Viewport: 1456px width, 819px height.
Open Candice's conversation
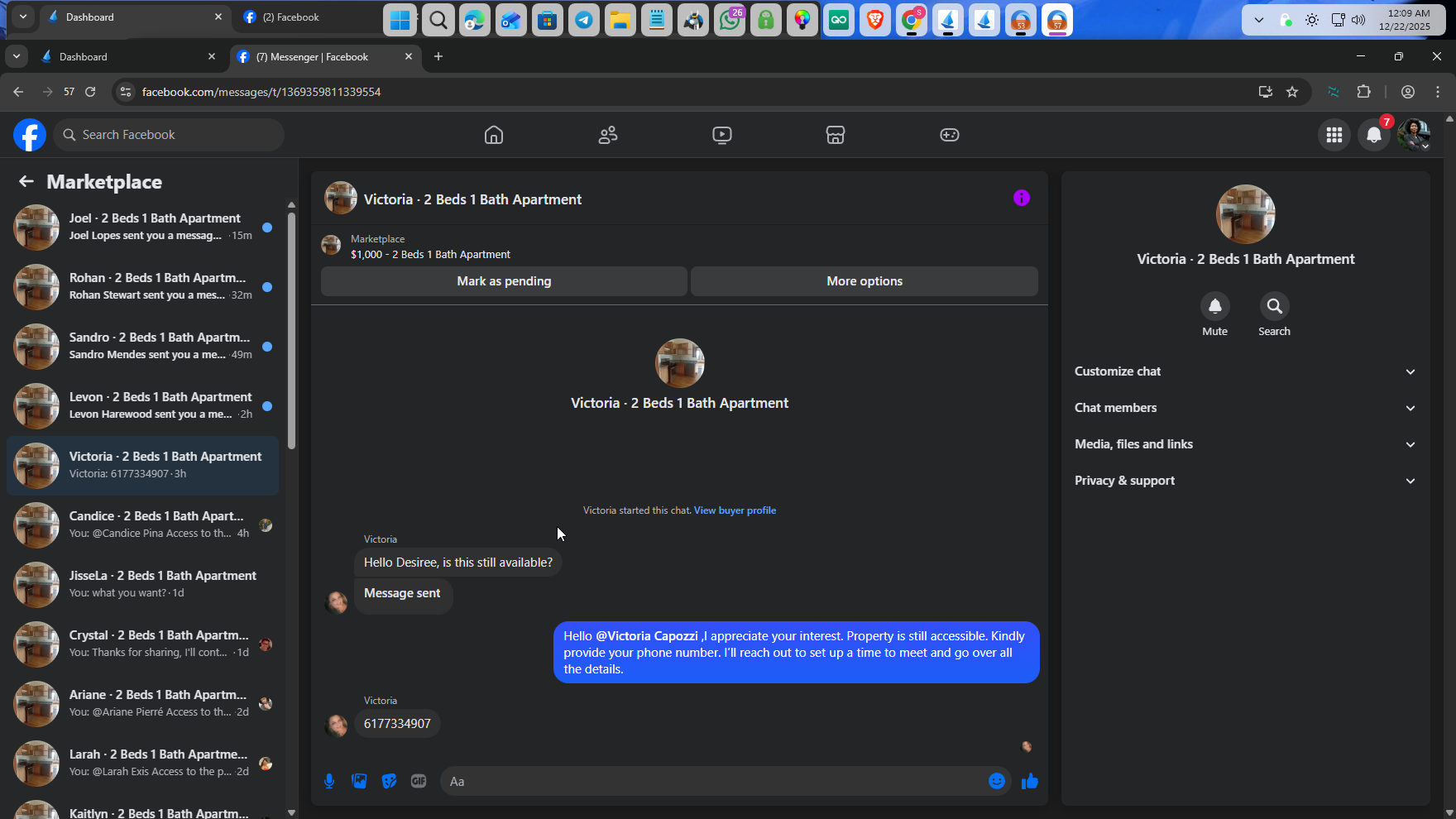tap(143, 525)
